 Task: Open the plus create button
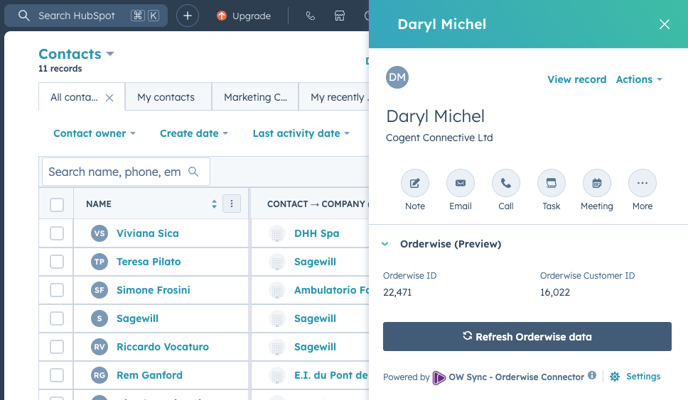(x=187, y=16)
